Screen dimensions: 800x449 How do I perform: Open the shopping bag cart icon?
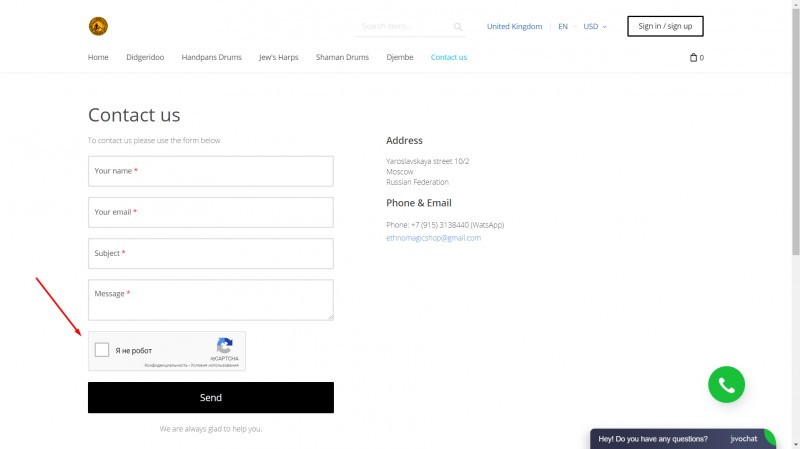point(696,58)
